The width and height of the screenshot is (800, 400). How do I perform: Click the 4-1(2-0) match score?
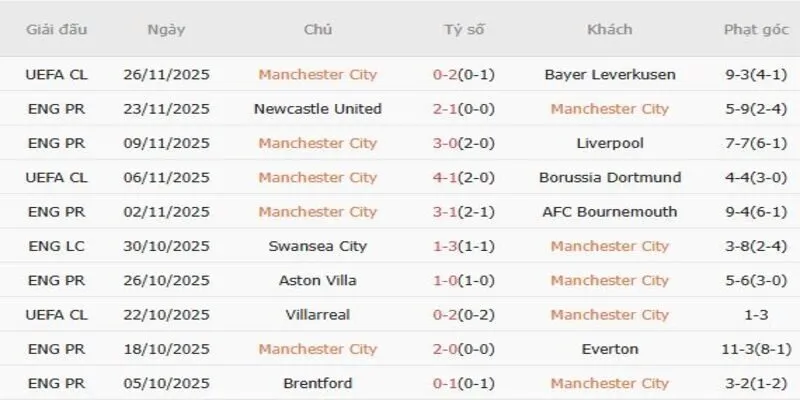(464, 177)
